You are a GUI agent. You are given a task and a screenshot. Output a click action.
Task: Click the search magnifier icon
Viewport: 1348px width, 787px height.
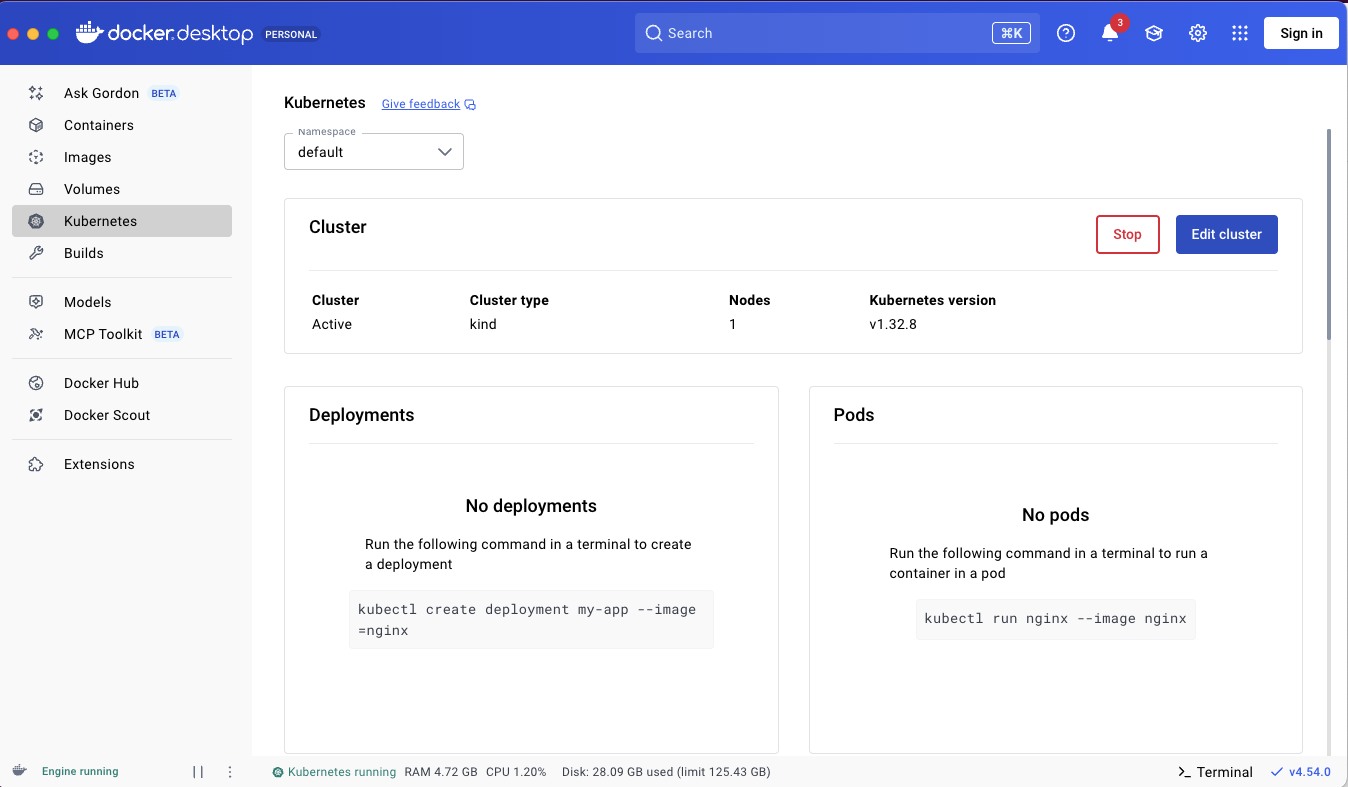[654, 33]
